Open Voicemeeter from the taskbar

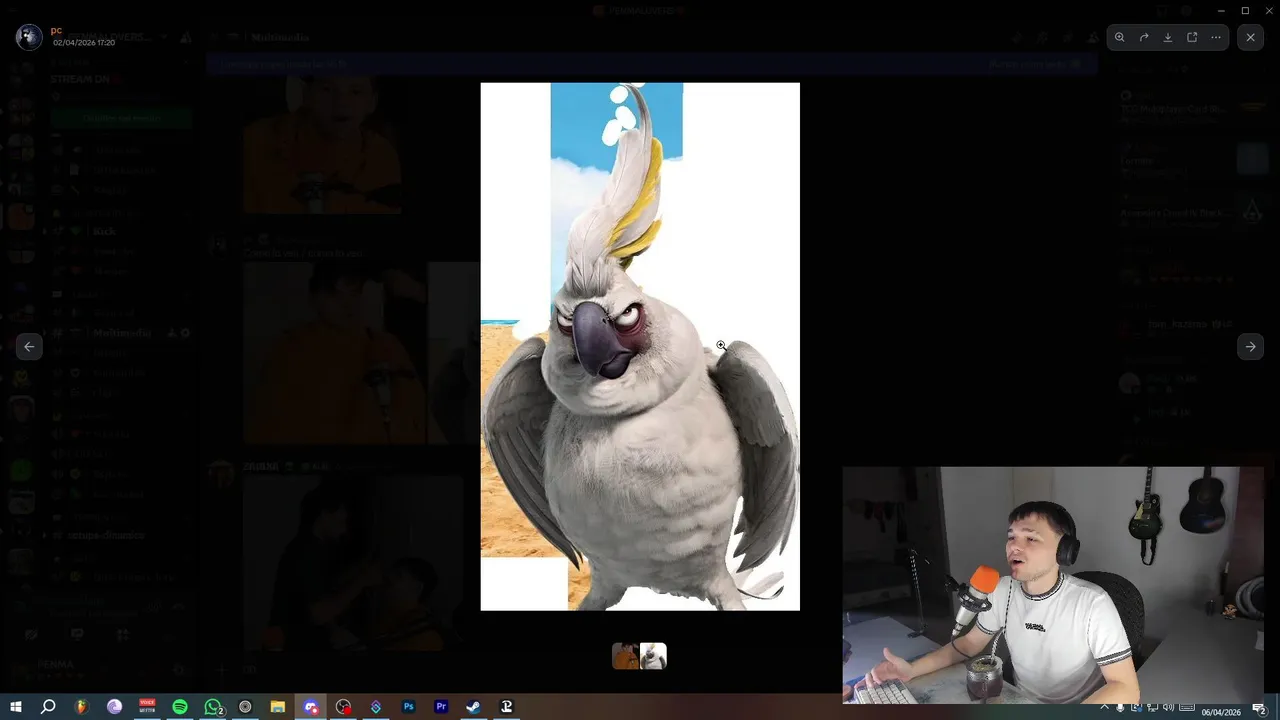coord(147,707)
